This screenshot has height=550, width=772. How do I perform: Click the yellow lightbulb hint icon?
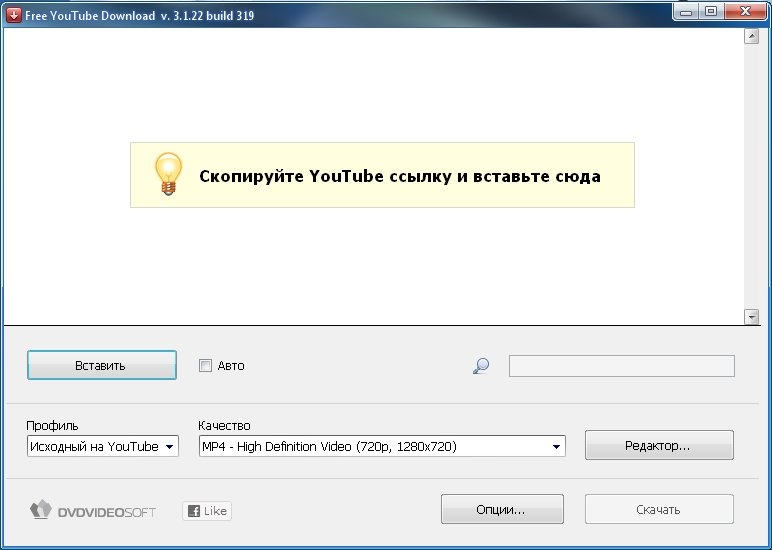(x=167, y=174)
